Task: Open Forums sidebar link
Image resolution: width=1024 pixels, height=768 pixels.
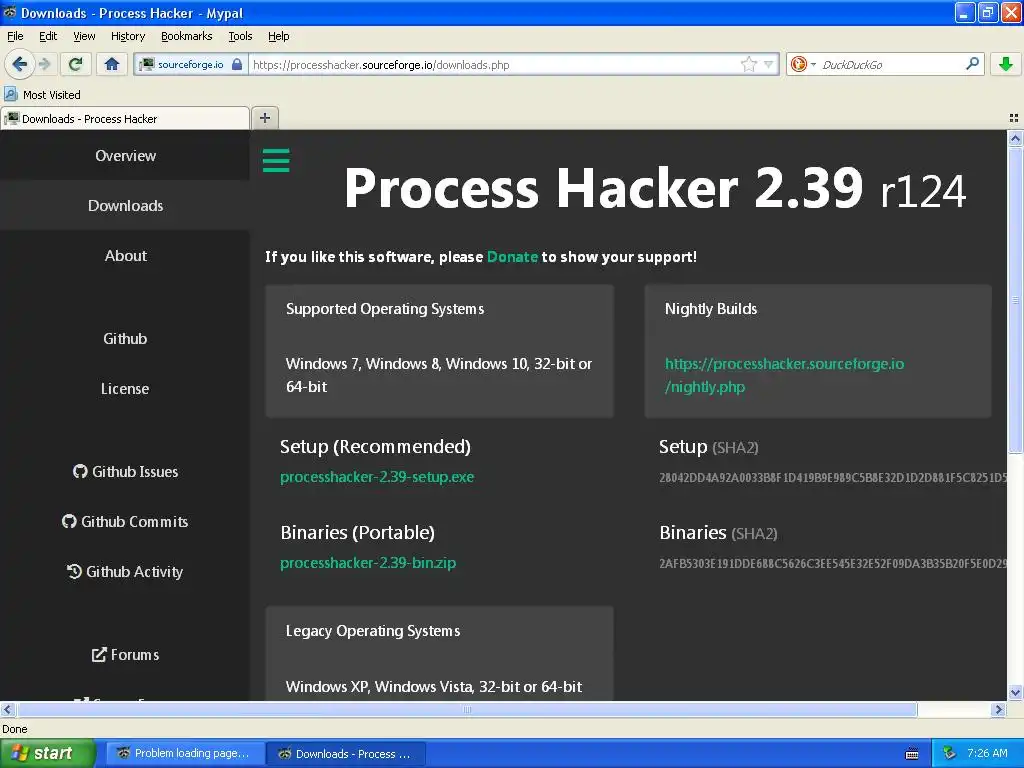Action: [125, 654]
